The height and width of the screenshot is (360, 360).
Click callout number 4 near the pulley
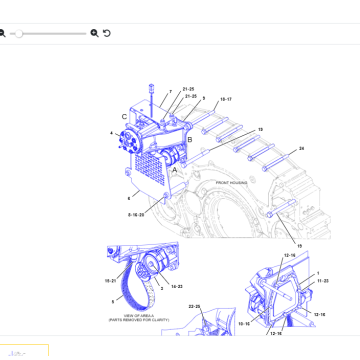(112, 133)
